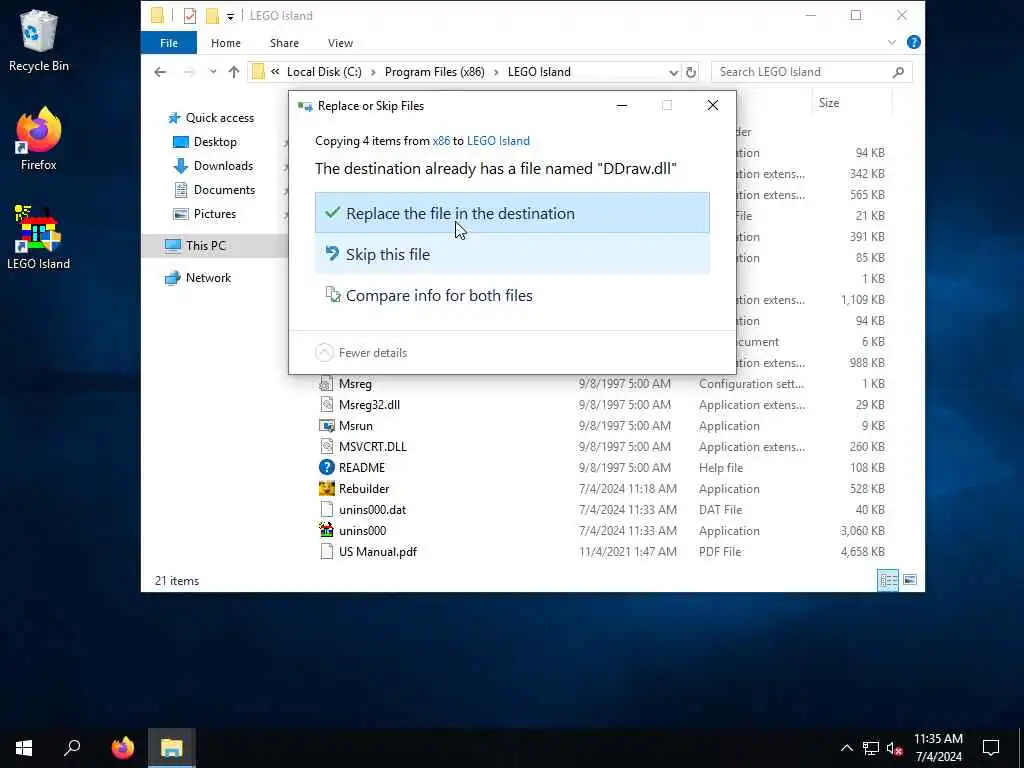This screenshot has width=1024, height=768.
Task: Switch to Large icons view layout
Action: [x=910, y=580]
